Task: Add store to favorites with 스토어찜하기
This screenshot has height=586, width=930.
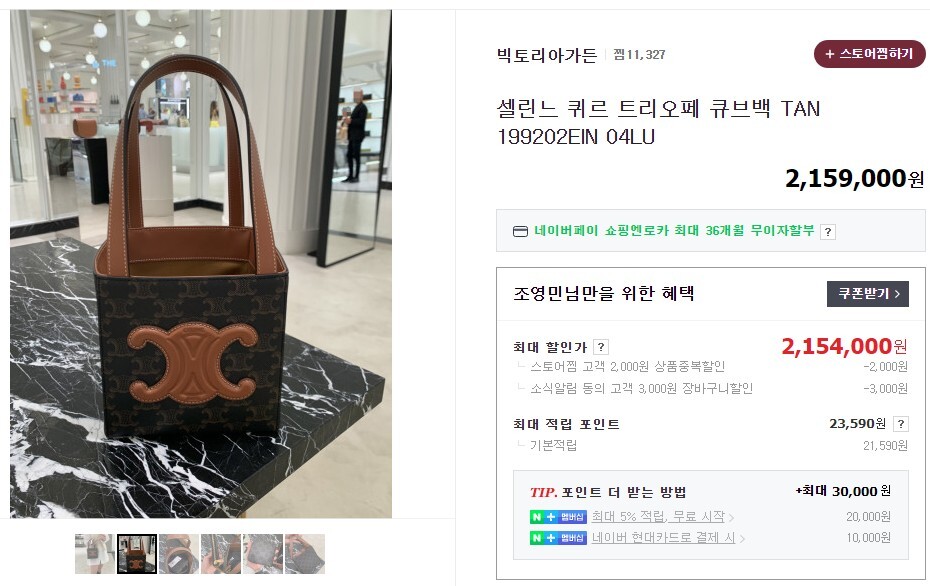Action: [870, 54]
